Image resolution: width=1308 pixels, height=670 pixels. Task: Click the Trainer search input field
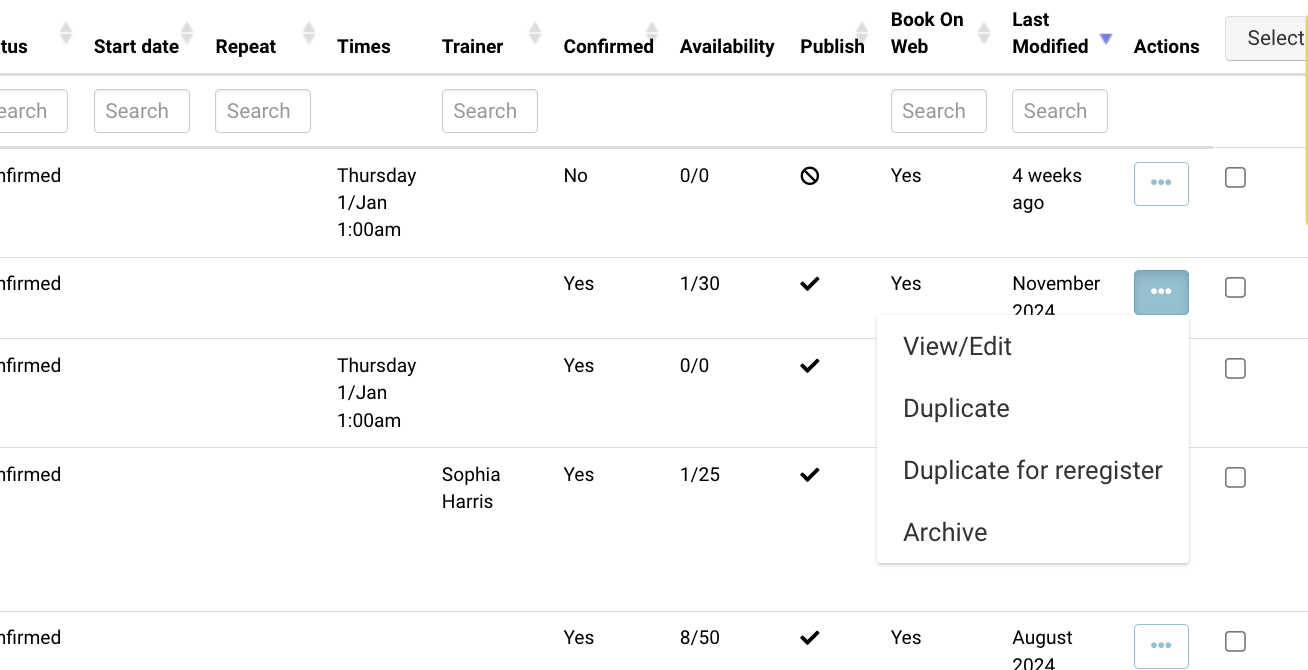point(489,111)
